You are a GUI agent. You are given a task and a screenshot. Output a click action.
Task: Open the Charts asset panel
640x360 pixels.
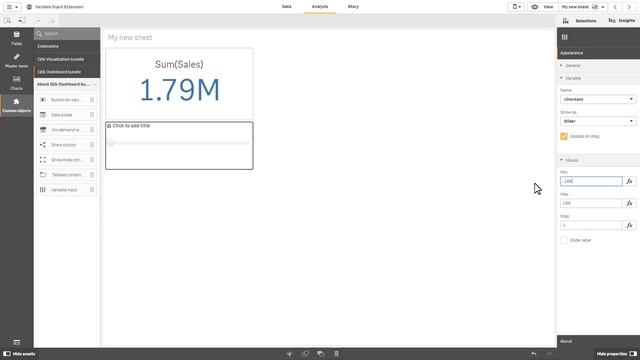pyautogui.click(x=16, y=83)
